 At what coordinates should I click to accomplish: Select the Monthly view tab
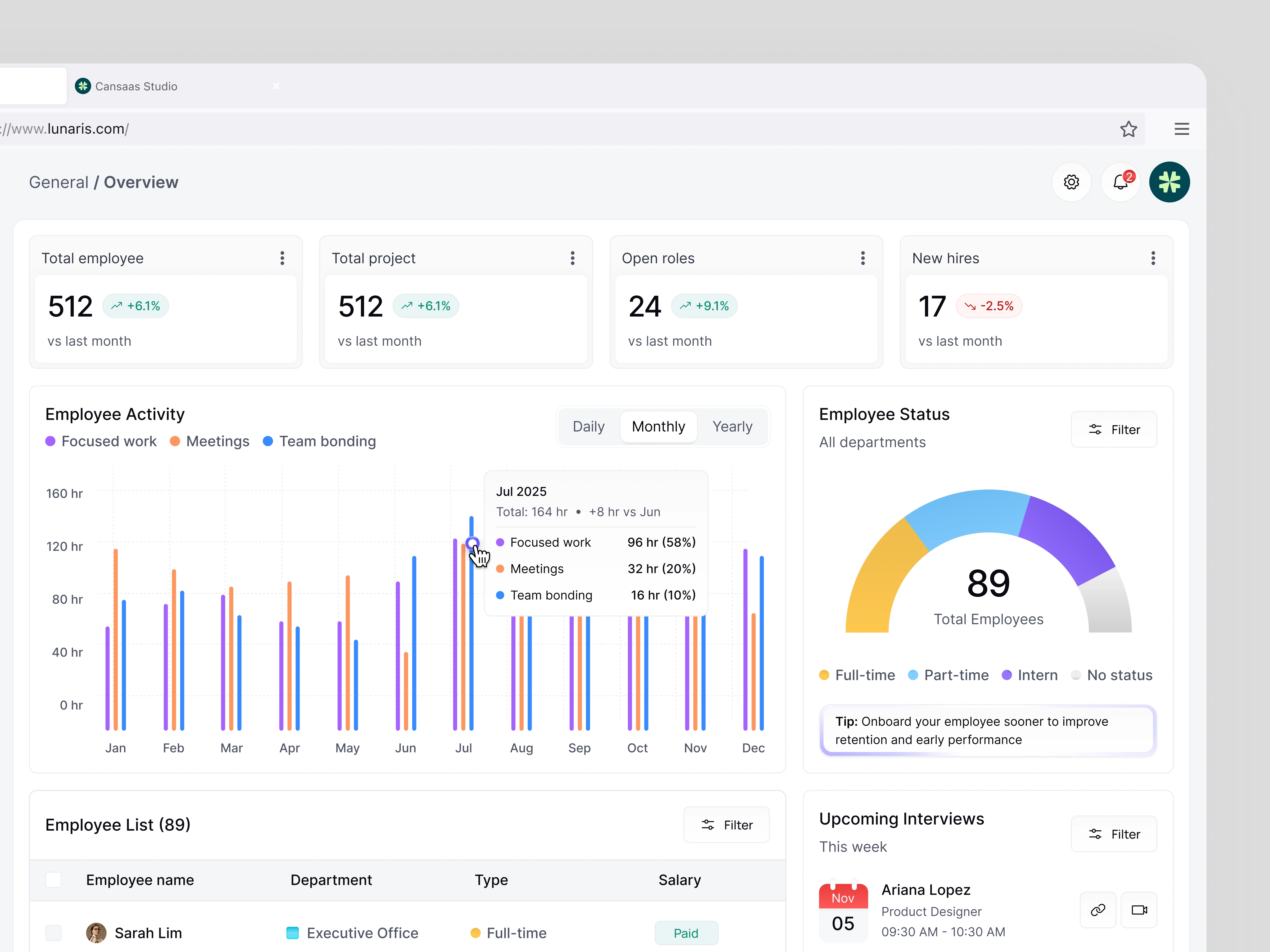(x=658, y=426)
